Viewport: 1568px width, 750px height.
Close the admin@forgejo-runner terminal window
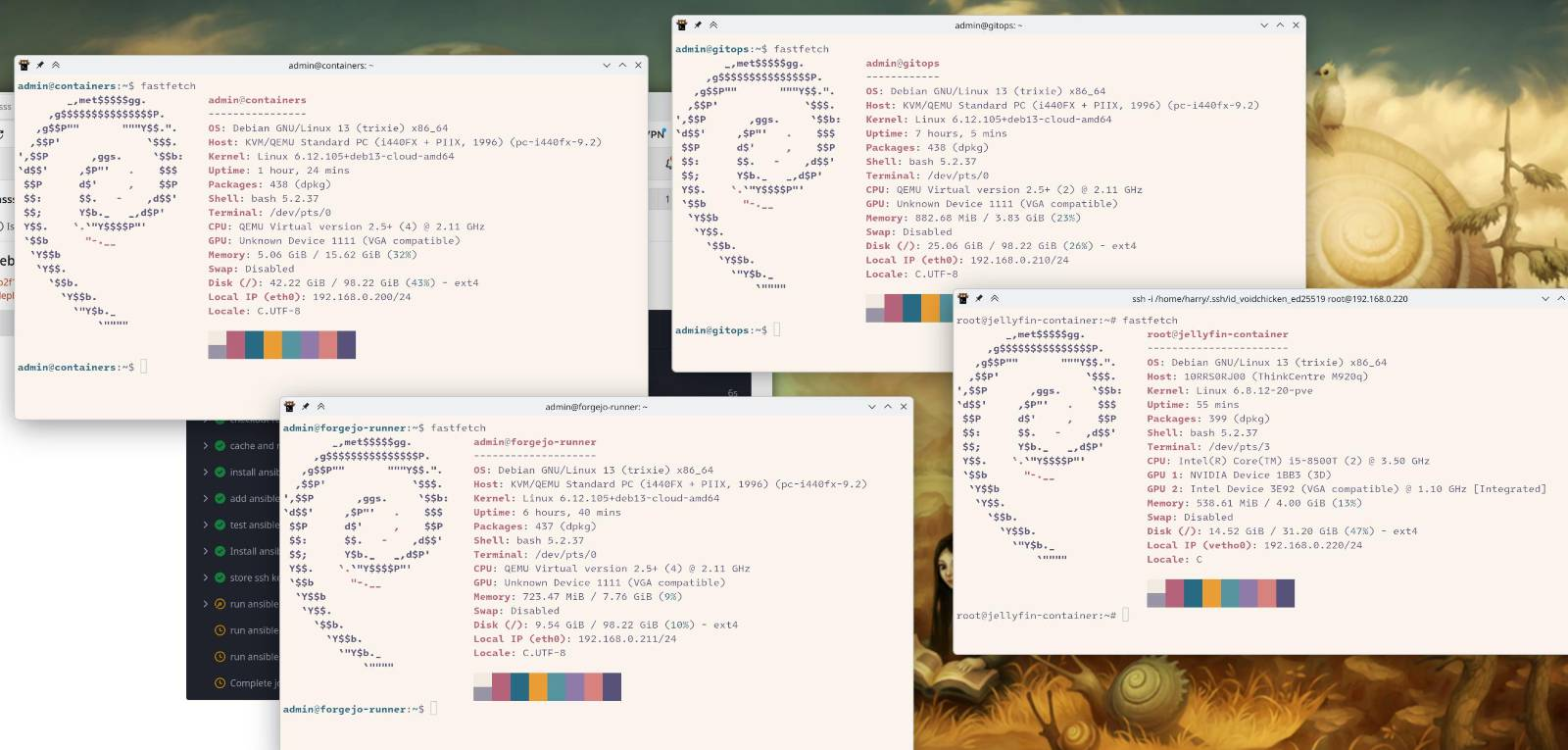[904, 406]
